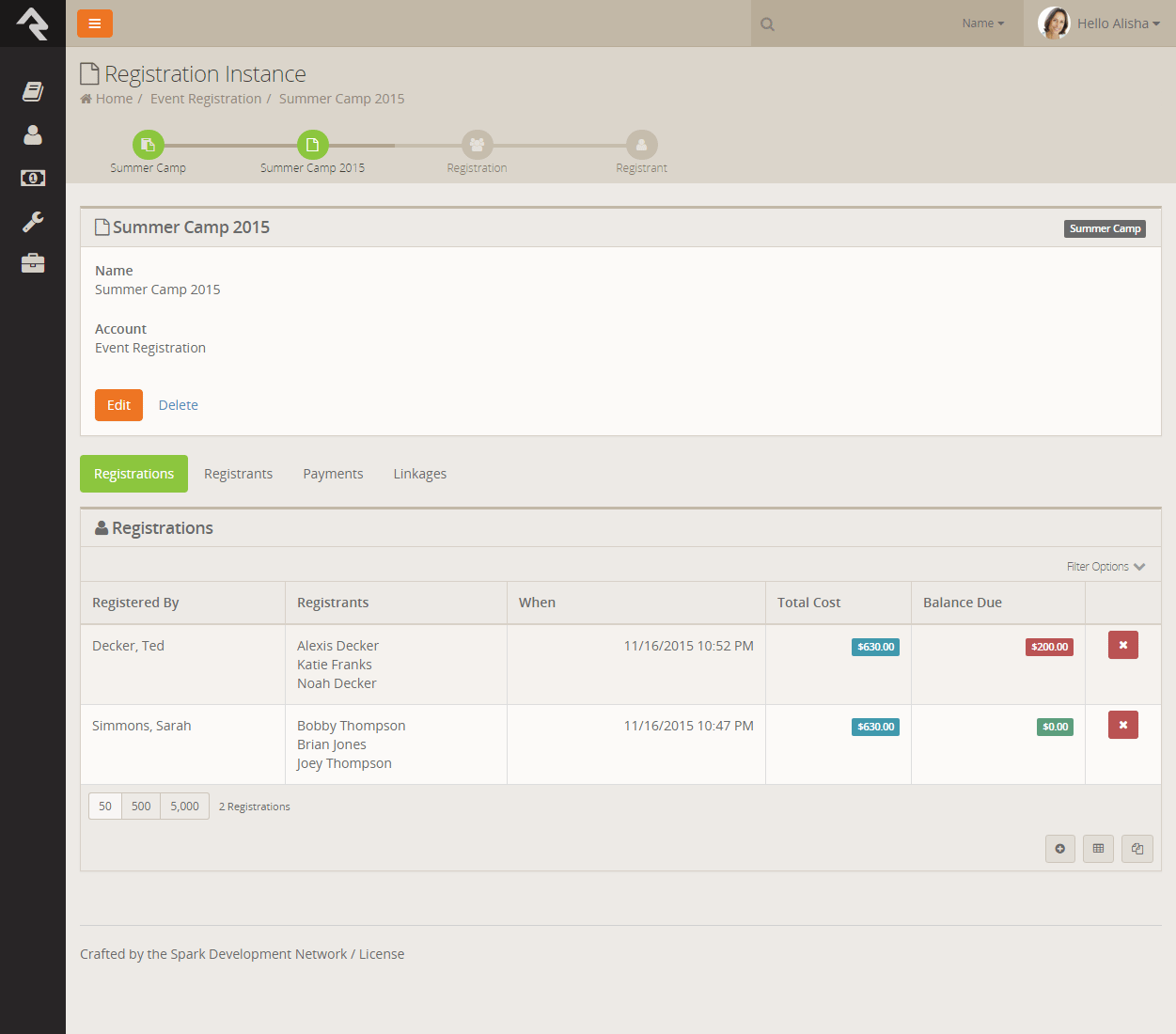Open the briefcase admin icon in sidebar
The height and width of the screenshot is (1034, 1176).
[x=33, y=263]
